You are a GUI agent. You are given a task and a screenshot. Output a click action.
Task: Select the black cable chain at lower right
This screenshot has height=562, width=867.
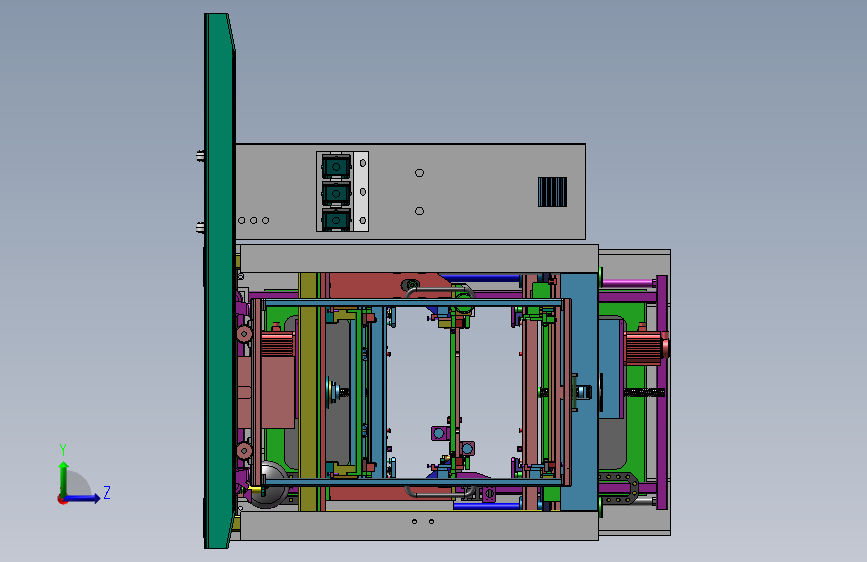point(619,487)
